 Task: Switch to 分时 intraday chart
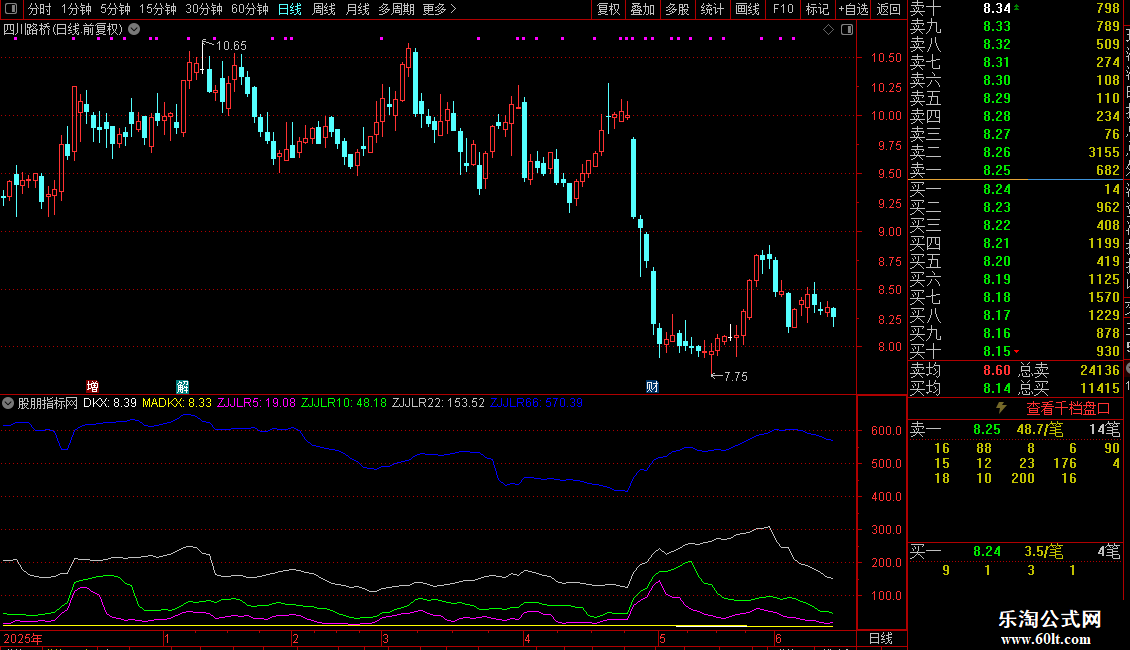(x=40, y=9)
